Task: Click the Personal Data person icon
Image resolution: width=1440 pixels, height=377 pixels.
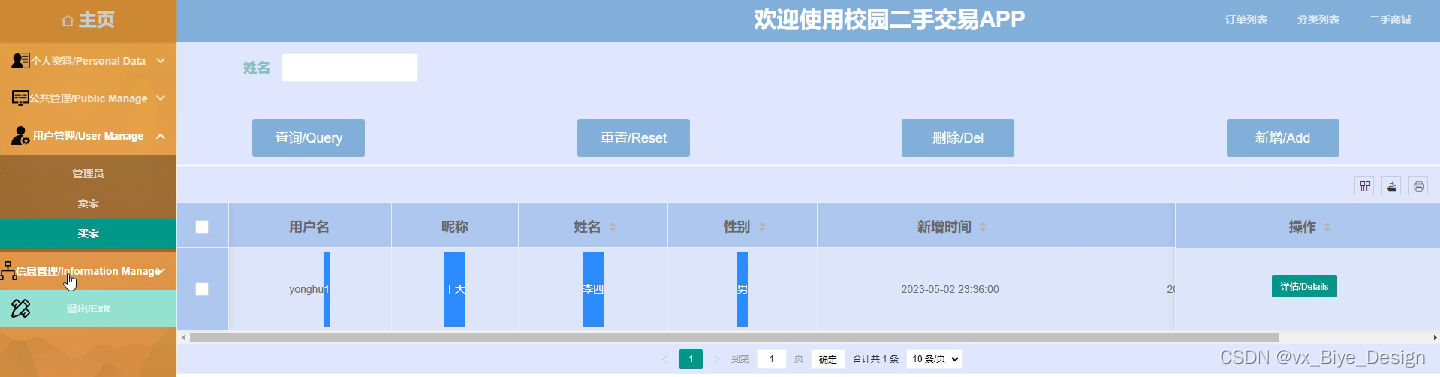Action: (x=19, y=61)
